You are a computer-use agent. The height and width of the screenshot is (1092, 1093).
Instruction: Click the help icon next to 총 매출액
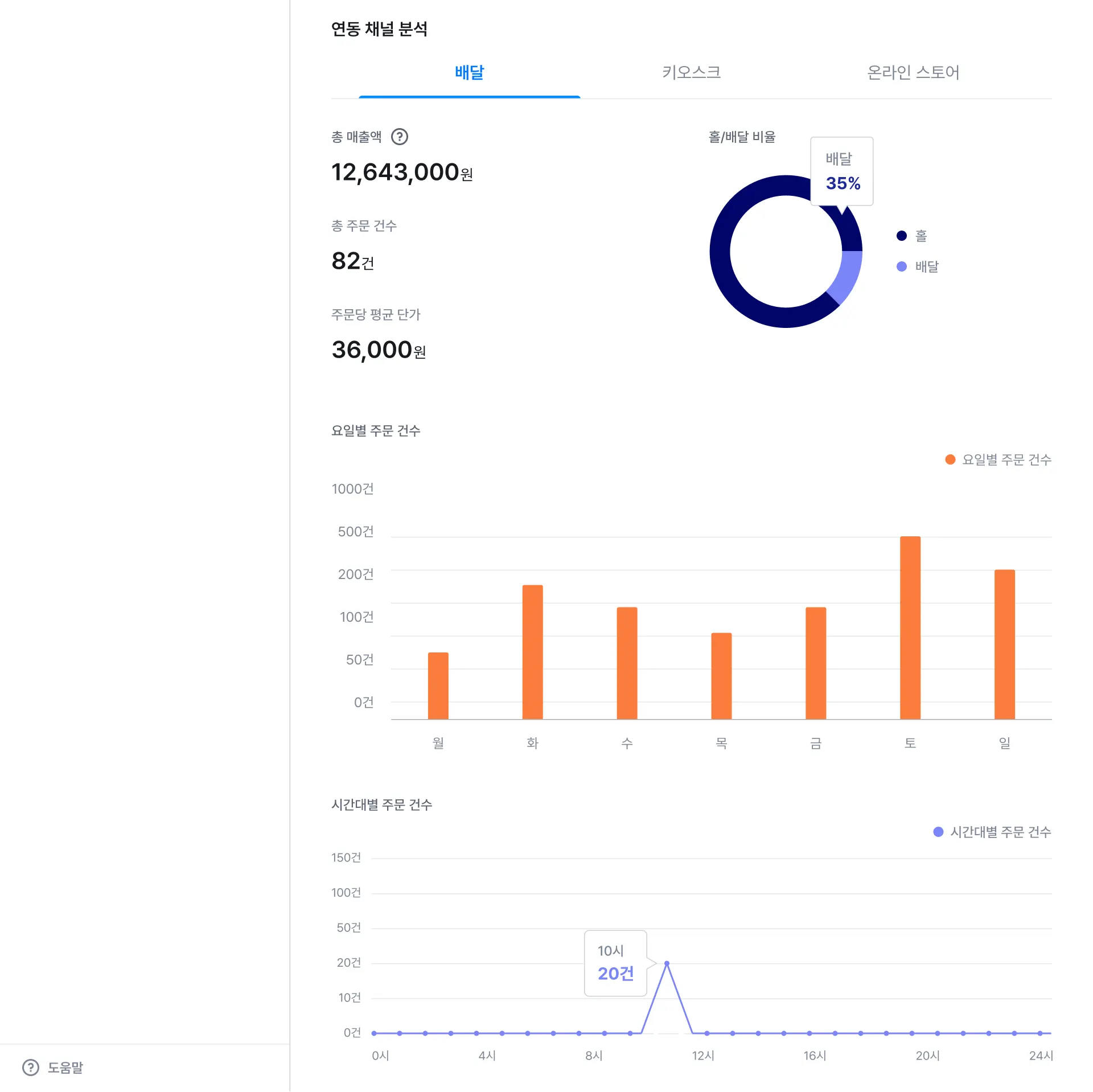click(400, 137)
